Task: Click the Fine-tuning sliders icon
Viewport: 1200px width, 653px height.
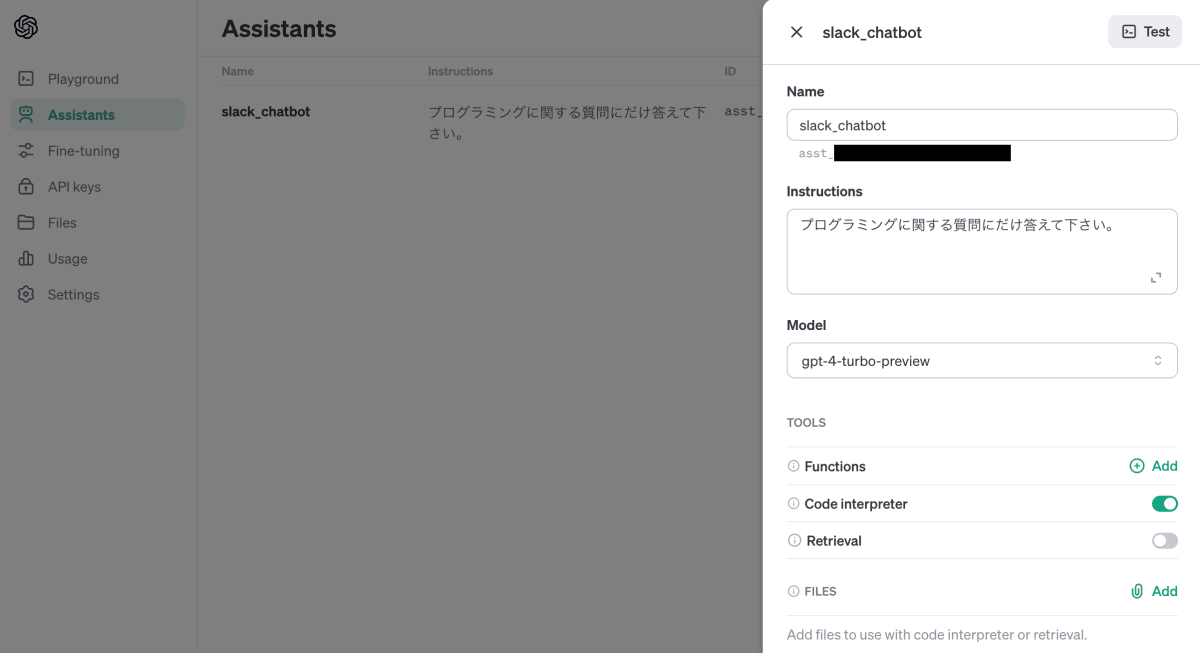Action: pos(27,151)
